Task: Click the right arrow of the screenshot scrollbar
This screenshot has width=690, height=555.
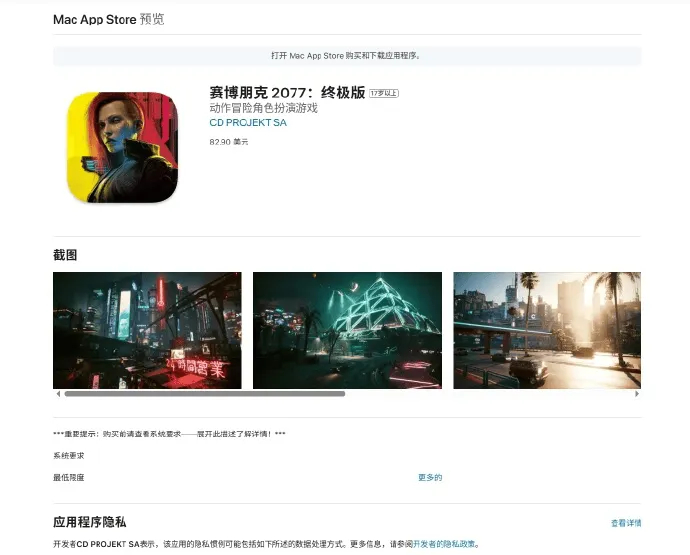Action: coord(637,394)
